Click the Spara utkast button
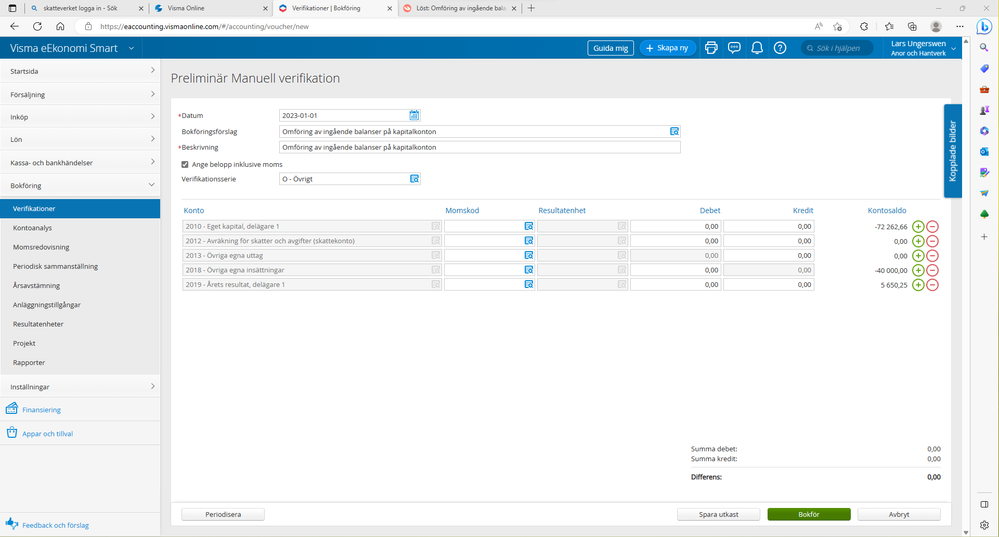Viewport: 999px width, 537px height. pos(719,514)
